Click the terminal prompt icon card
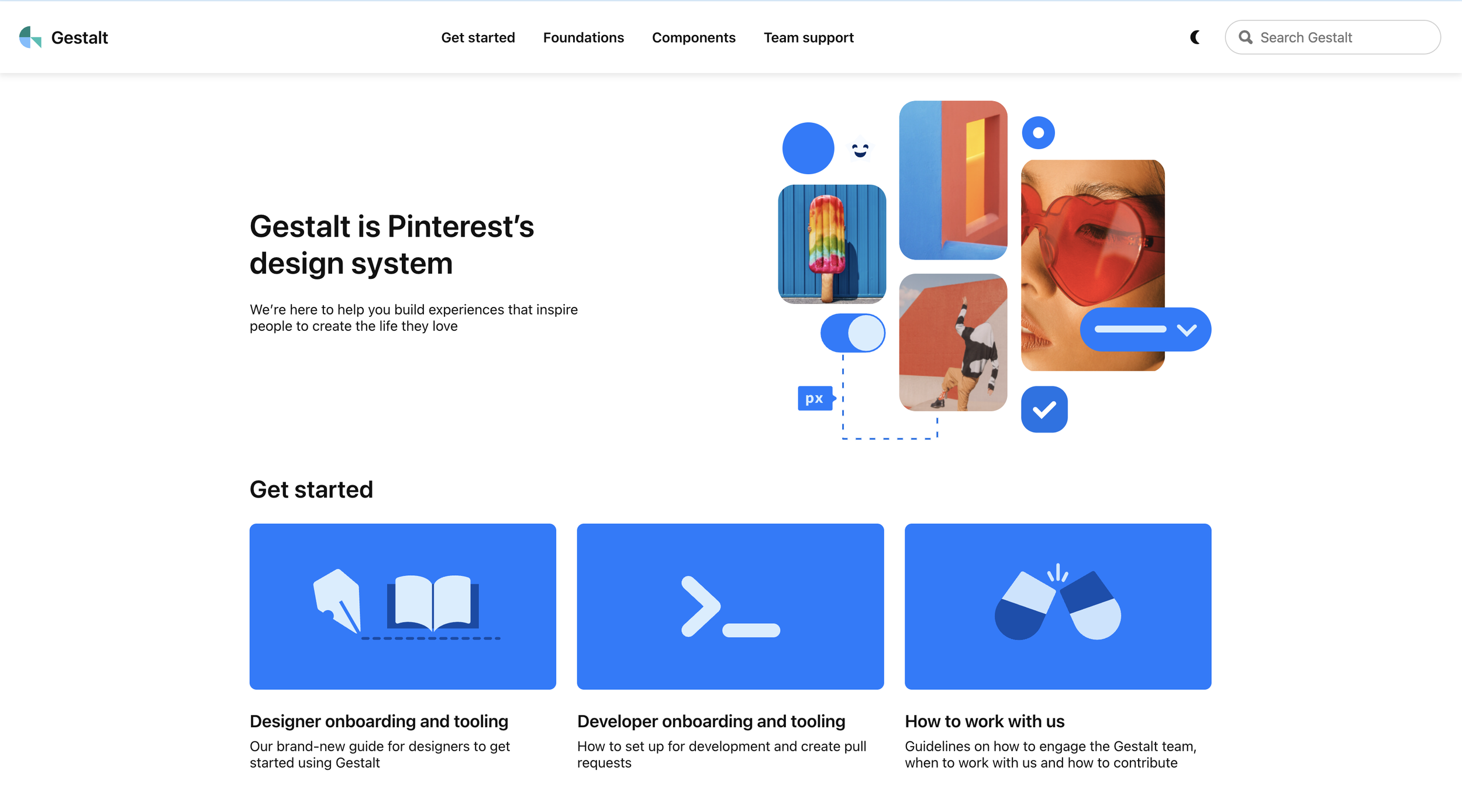Screen dimensions: 1462x812 (730, 606)
